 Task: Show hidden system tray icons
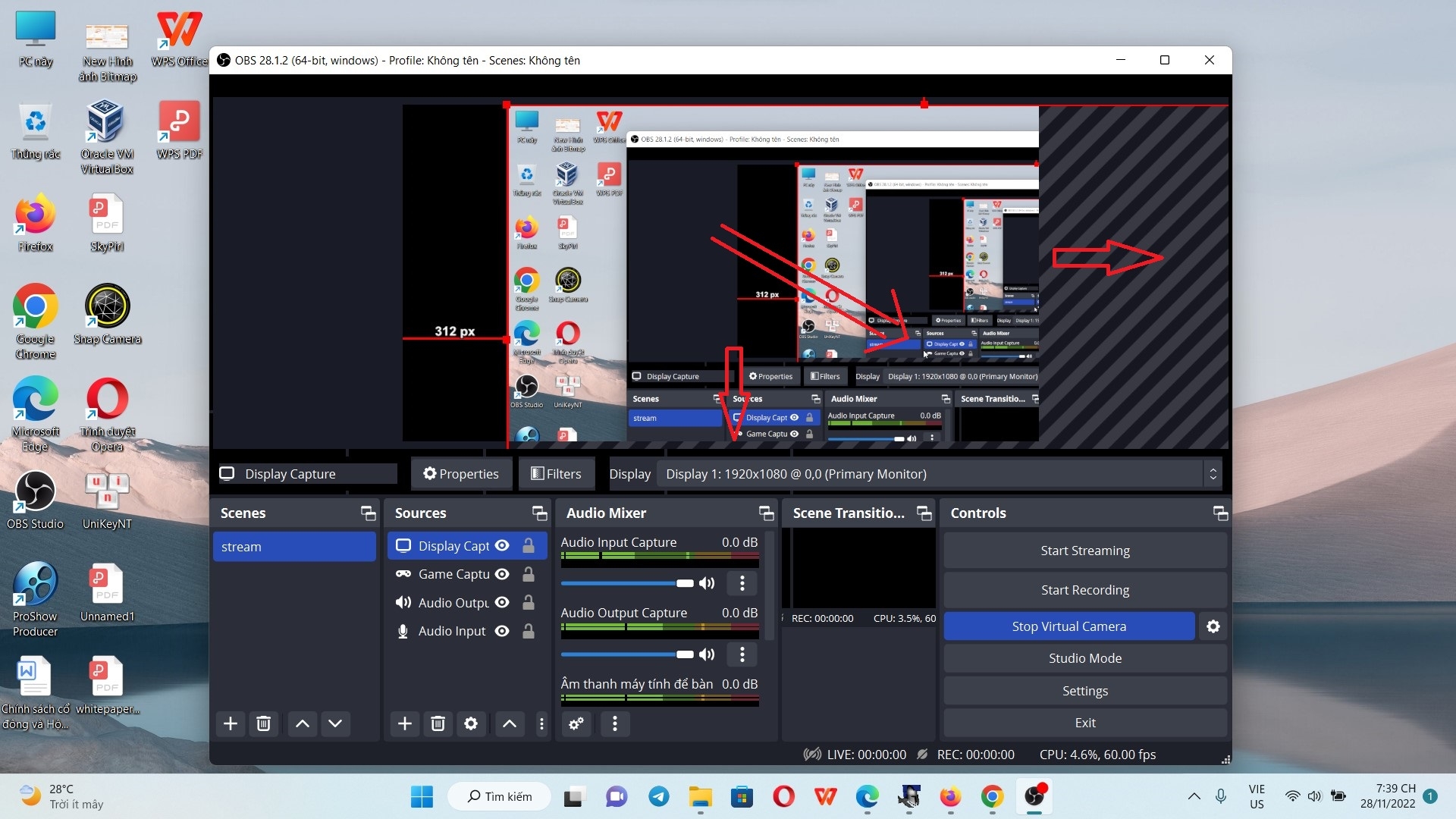point(1194,796)
